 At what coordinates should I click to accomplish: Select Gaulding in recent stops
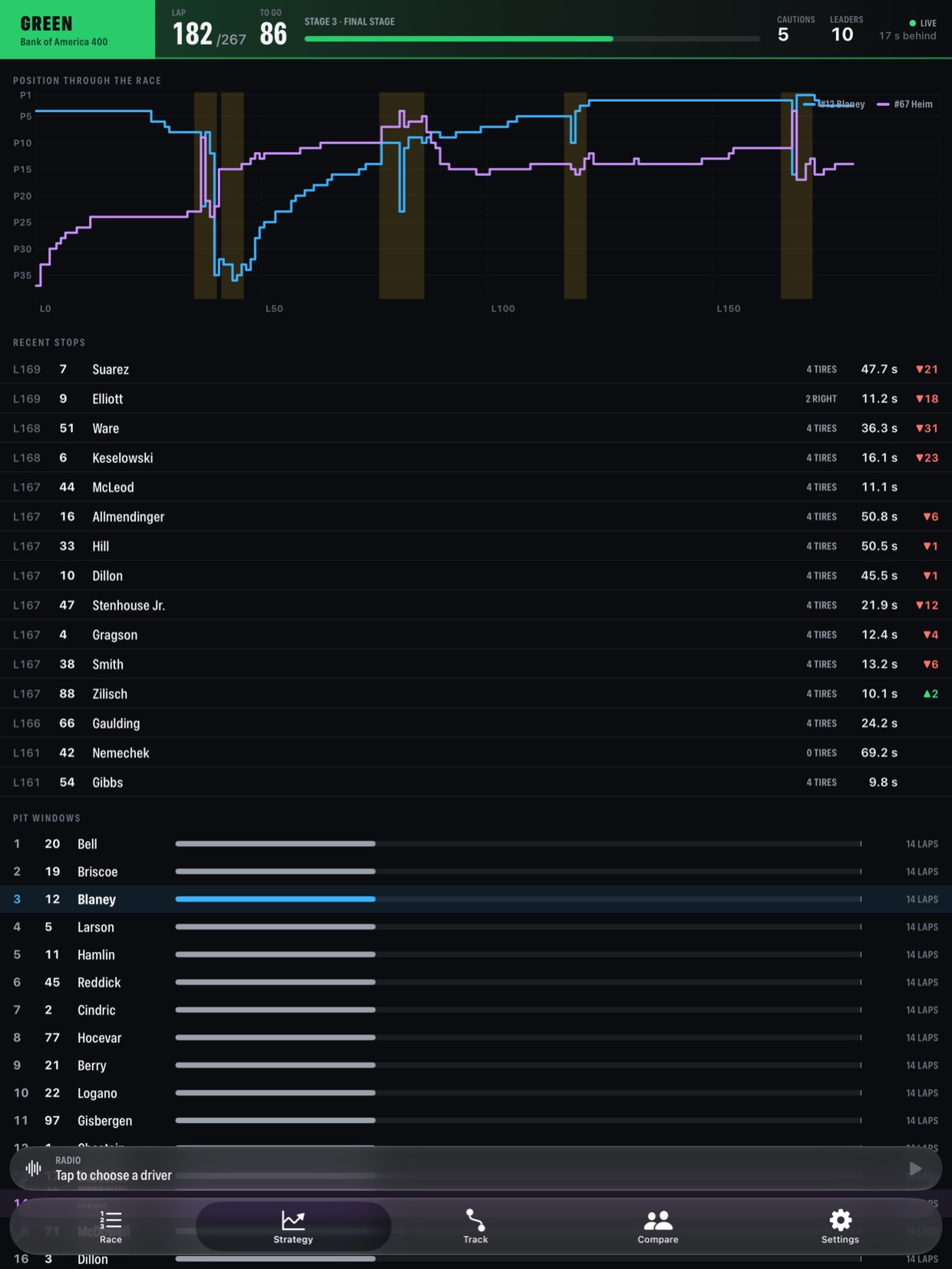click(476, 723)
